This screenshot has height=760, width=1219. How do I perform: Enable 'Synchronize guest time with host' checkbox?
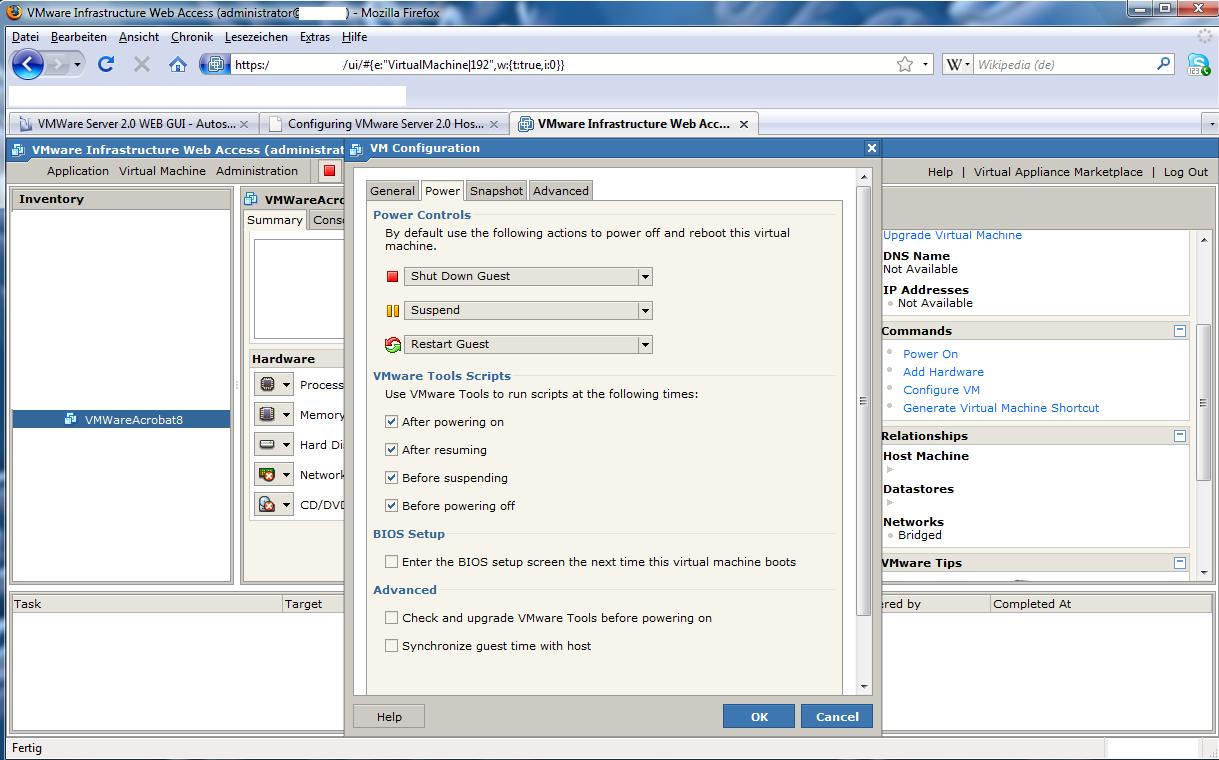392,646
